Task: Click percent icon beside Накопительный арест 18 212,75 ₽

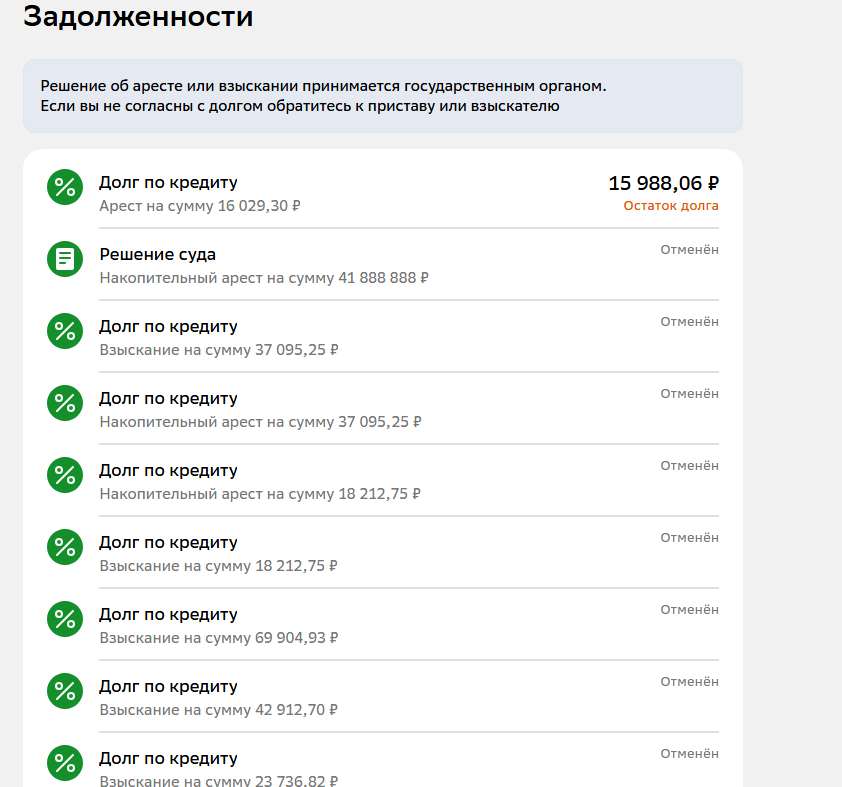Action: click(65, 475)
